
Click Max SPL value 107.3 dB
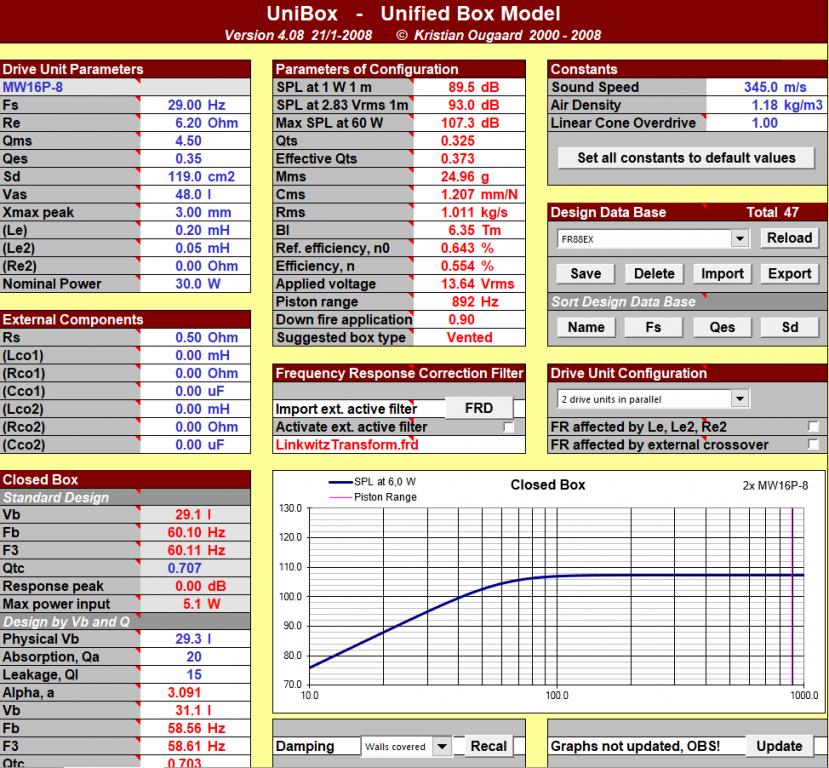click(469, 123)
